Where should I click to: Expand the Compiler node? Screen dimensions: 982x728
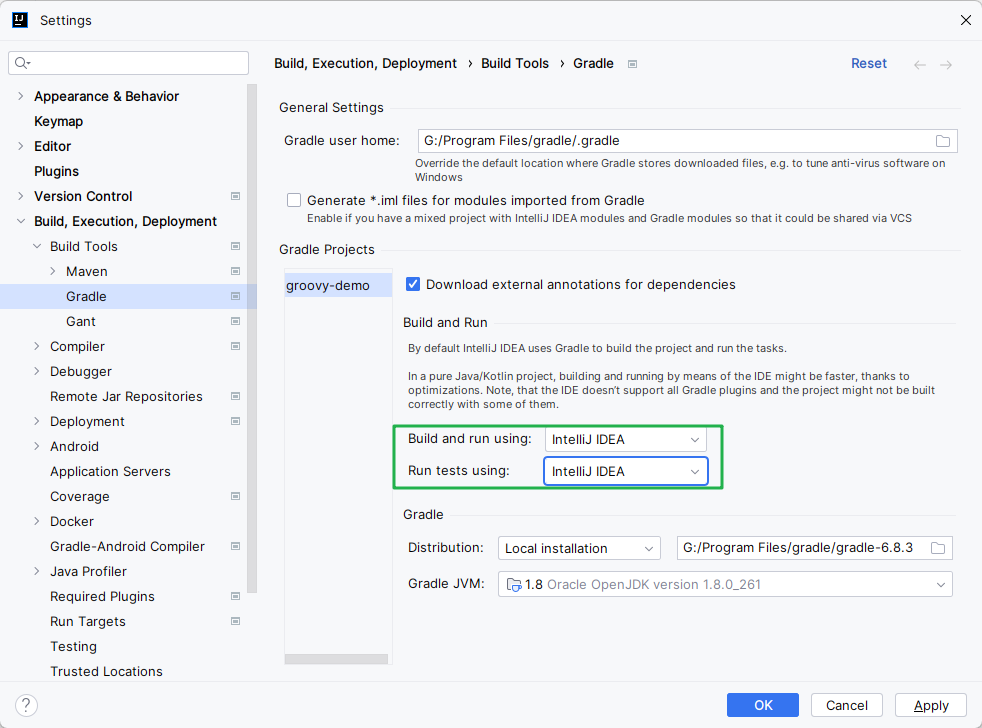pos(37,346)
